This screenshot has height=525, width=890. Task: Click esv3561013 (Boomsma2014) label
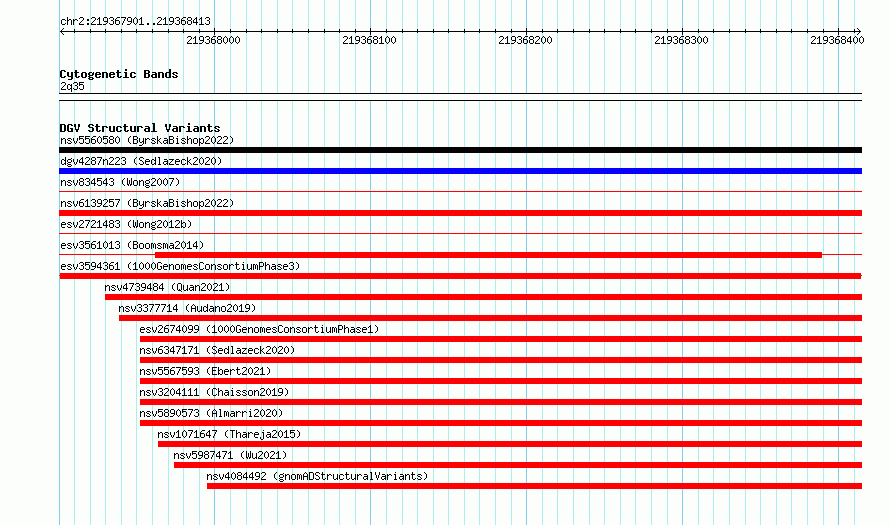tap(132, 245)
